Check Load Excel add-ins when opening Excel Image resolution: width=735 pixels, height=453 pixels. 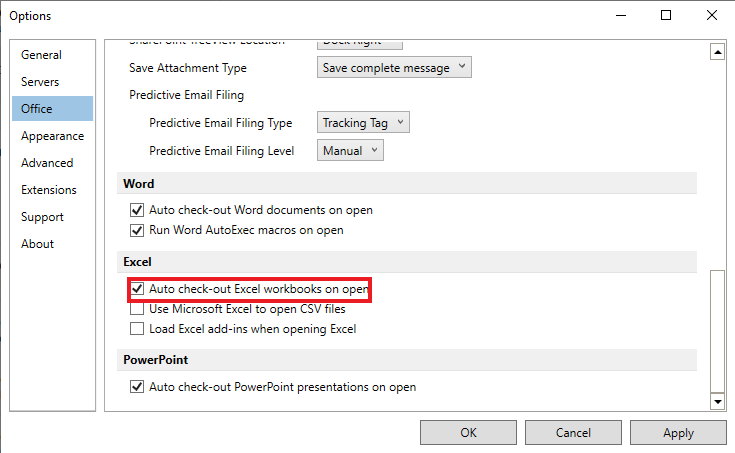137,329
